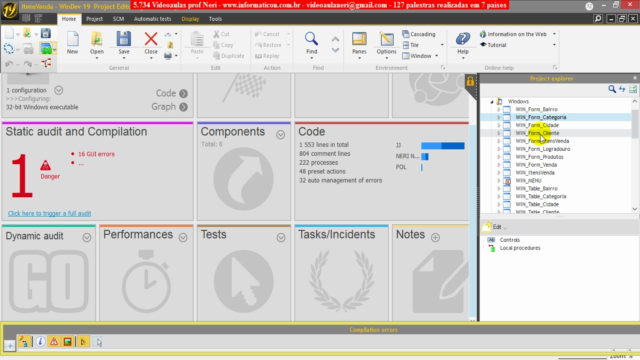
Task: Click the padlock icon beside dashboard
Action: point(470,81)
